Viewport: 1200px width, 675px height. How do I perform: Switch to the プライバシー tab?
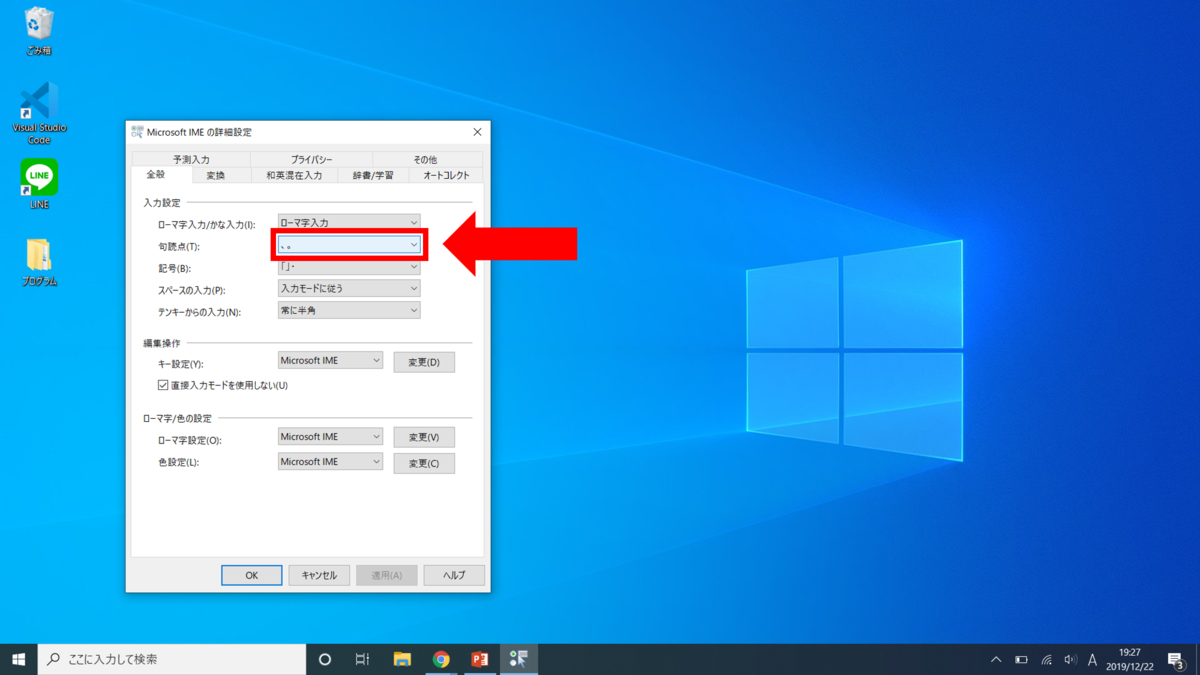[311, 159]
